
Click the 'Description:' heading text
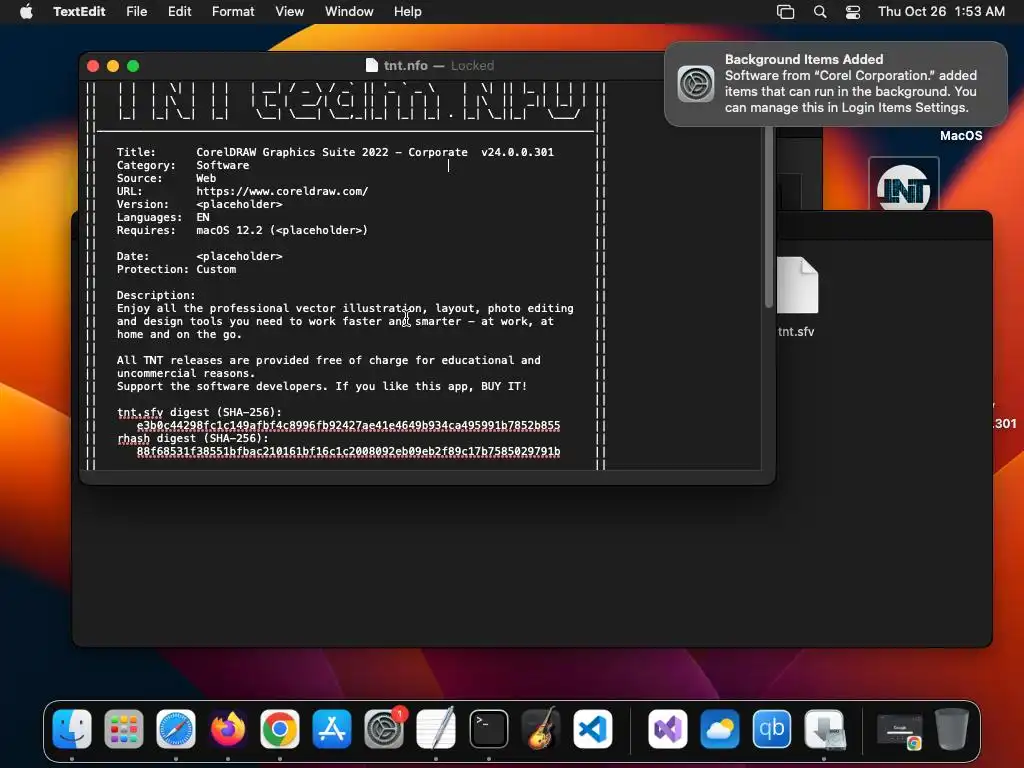click(156, 295)
